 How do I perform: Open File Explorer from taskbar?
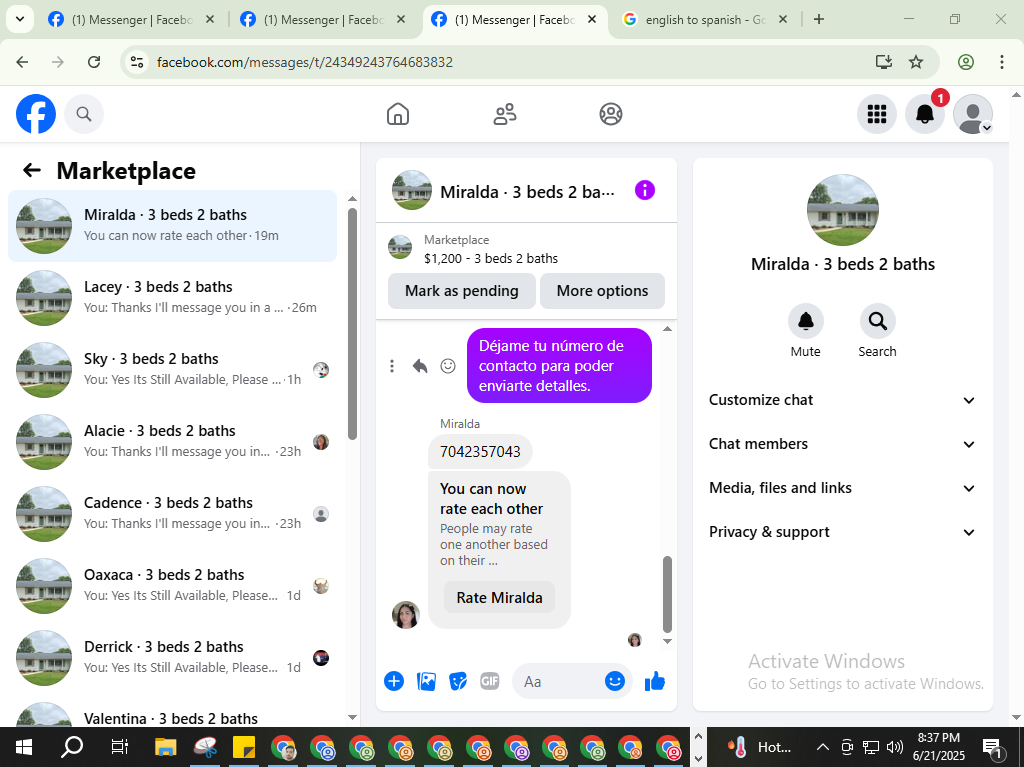tap(165, 747)
